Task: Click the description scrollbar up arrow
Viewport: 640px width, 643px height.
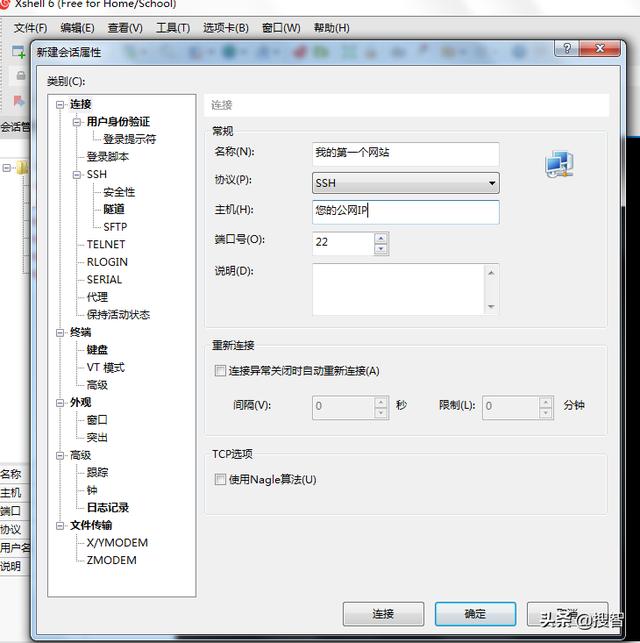Action: coord(491,273)
